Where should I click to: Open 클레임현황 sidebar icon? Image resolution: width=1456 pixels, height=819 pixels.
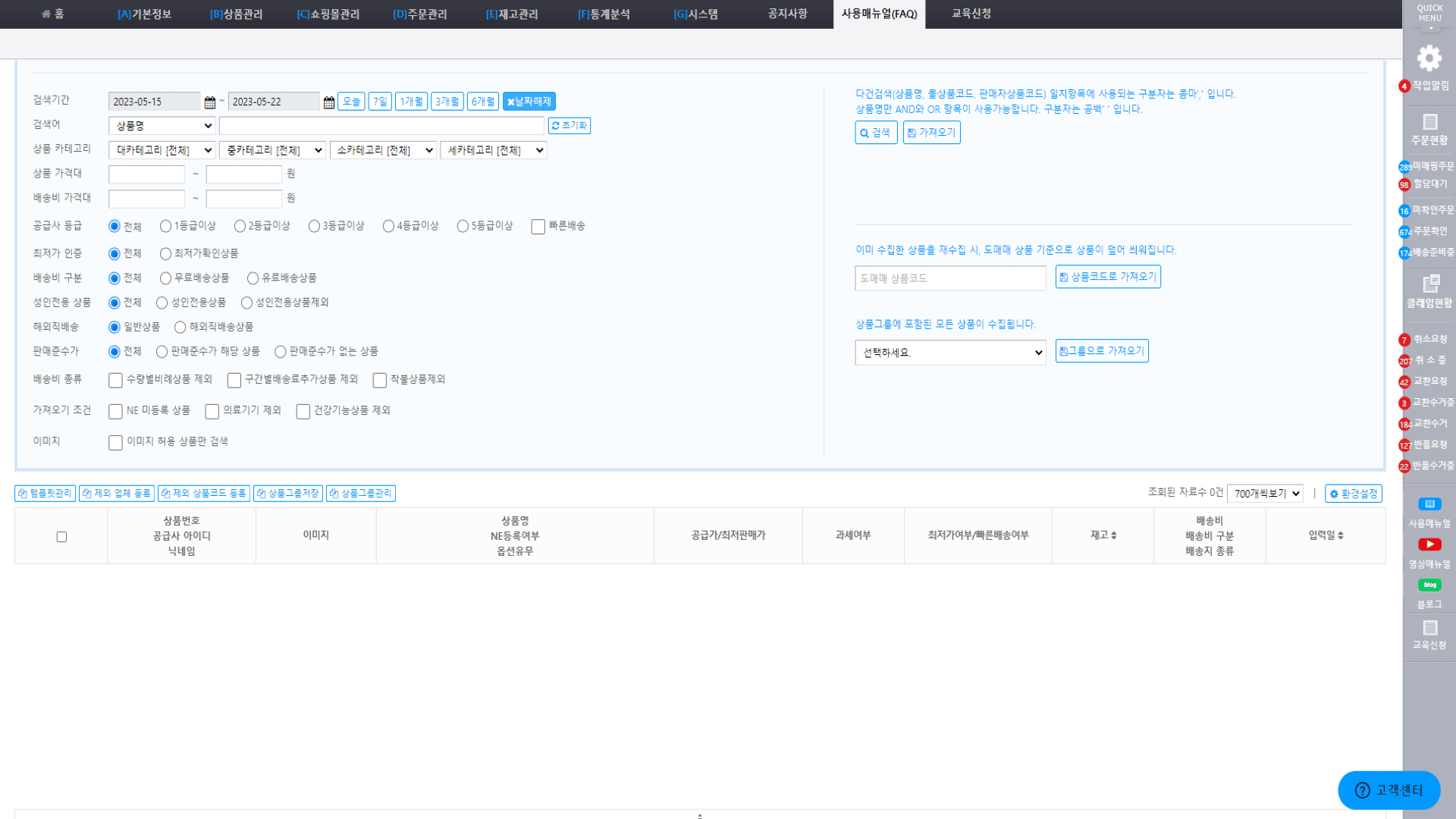point(1430,284)
